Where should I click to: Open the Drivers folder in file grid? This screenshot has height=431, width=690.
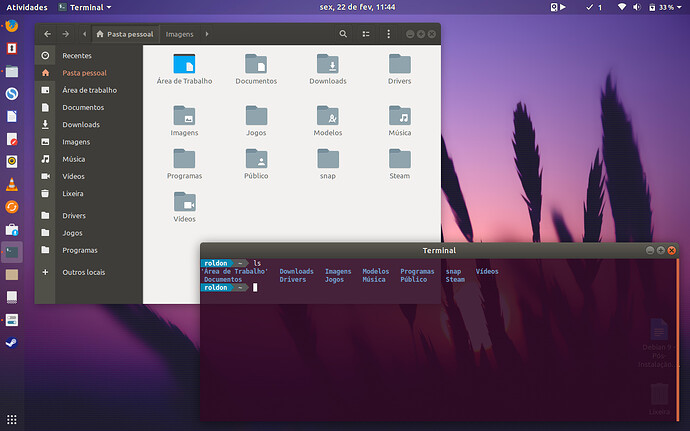click(x=400, y=64)
